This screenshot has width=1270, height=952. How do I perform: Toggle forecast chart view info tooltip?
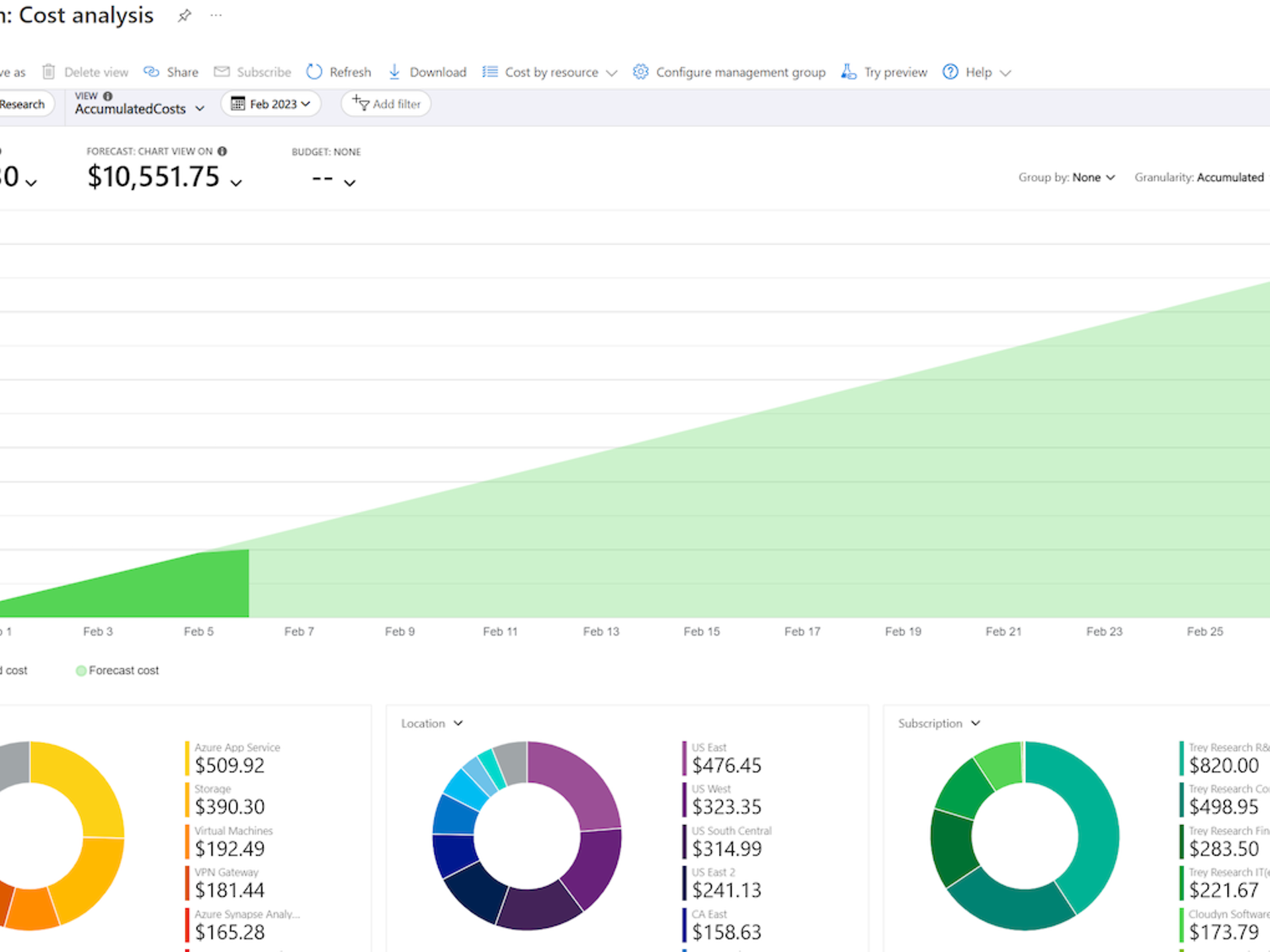tap(222, 151)
